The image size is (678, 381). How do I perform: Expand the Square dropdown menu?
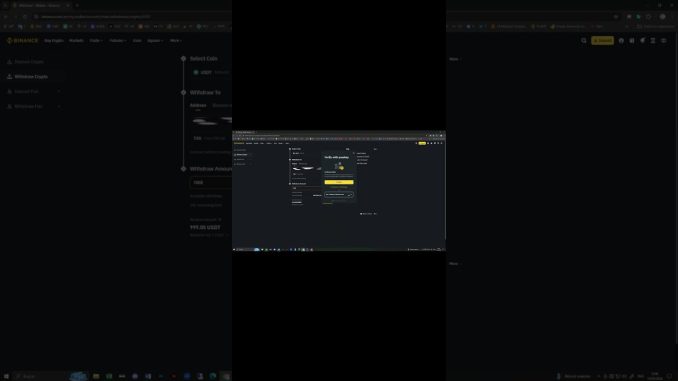point(155,41)
